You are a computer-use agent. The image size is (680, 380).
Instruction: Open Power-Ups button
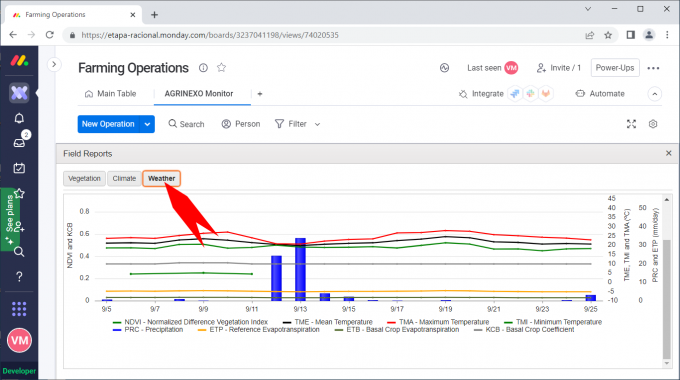click(x=615, y=68)
